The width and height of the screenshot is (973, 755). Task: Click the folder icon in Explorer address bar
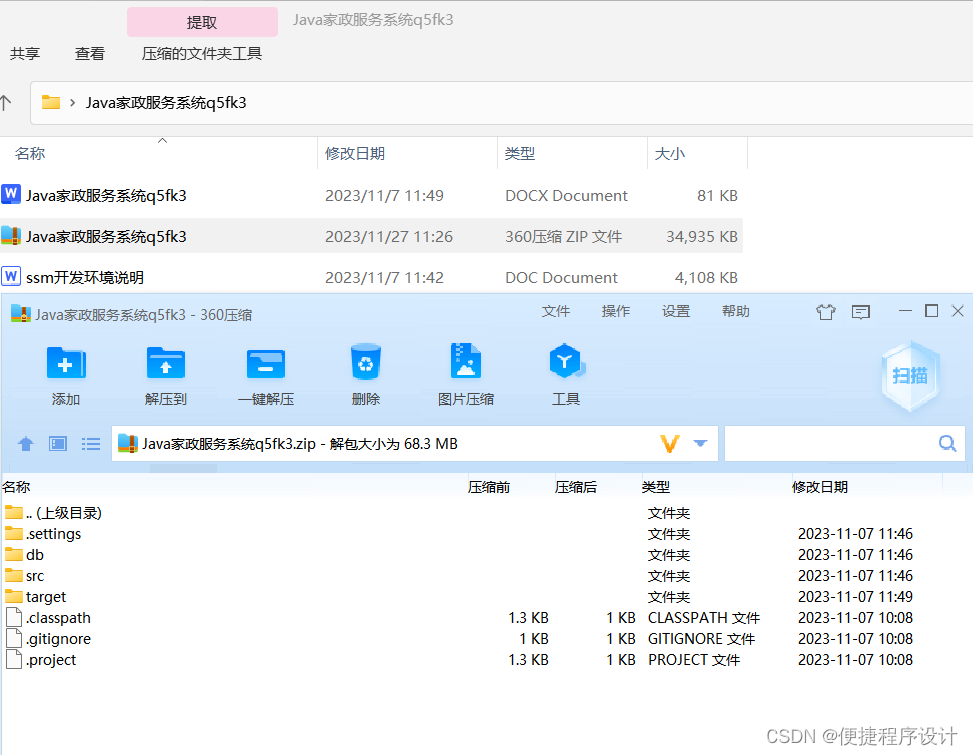click(x=51, y=102)
